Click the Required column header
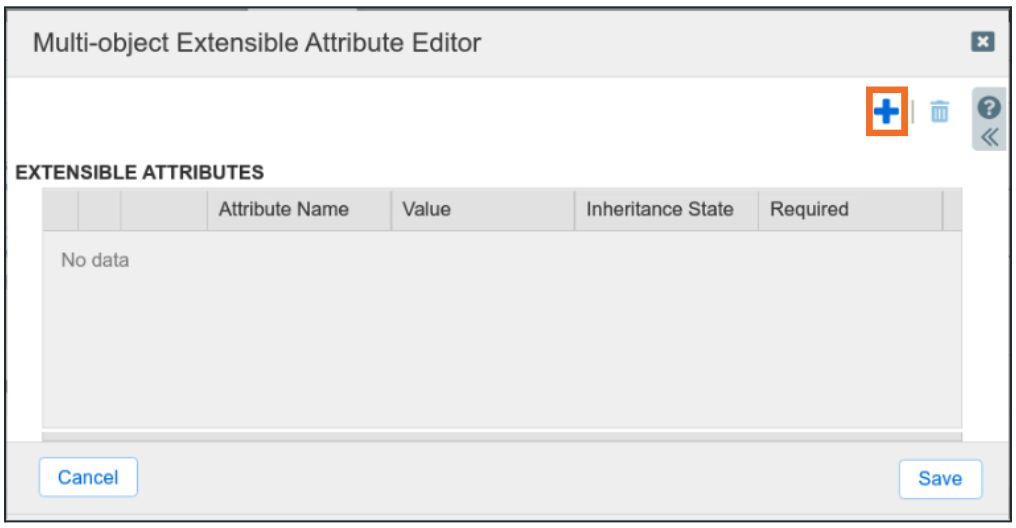1016x528 pixels. [809, 210]
